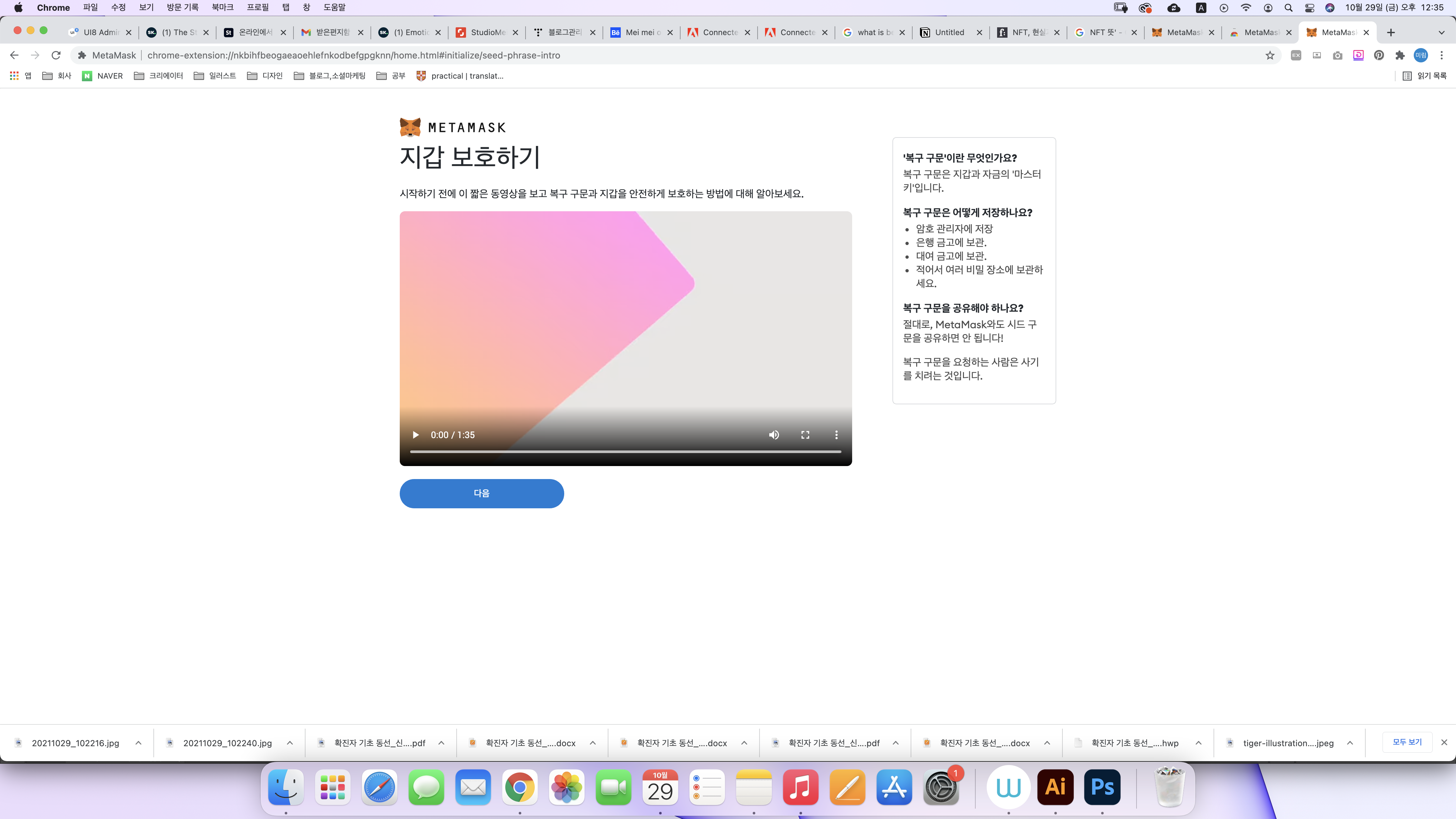Click the video progress bar
Image resolution: width=1456 pixels, height=819 pixels.
[626, 452]
